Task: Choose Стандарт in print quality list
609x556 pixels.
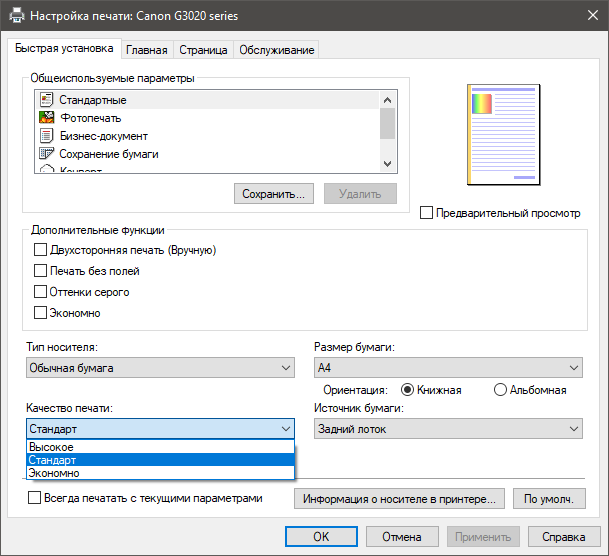Action: [x=160, y=460]
